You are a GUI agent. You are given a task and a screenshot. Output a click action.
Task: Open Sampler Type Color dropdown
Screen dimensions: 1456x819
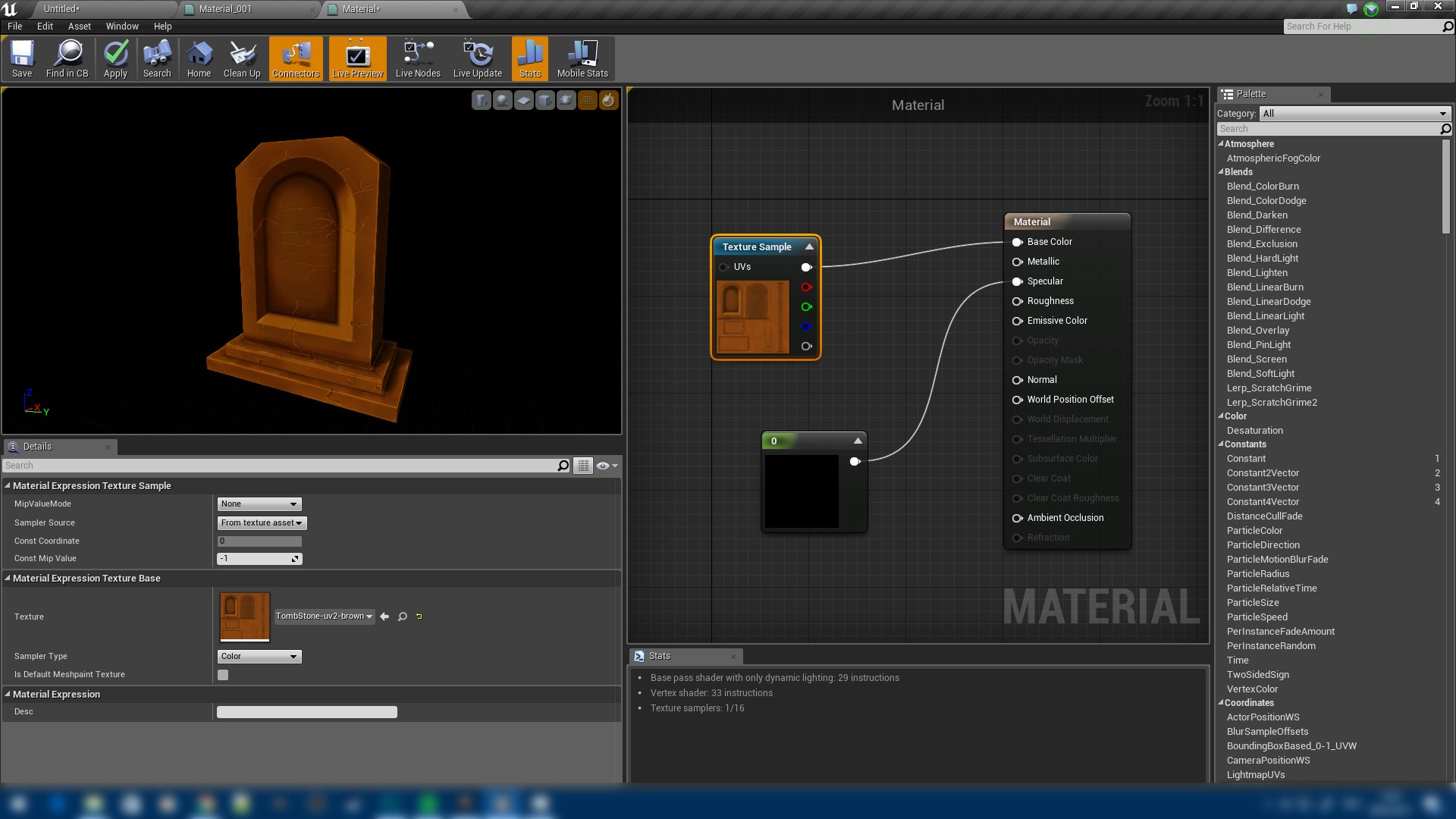[x=259, y=657]
